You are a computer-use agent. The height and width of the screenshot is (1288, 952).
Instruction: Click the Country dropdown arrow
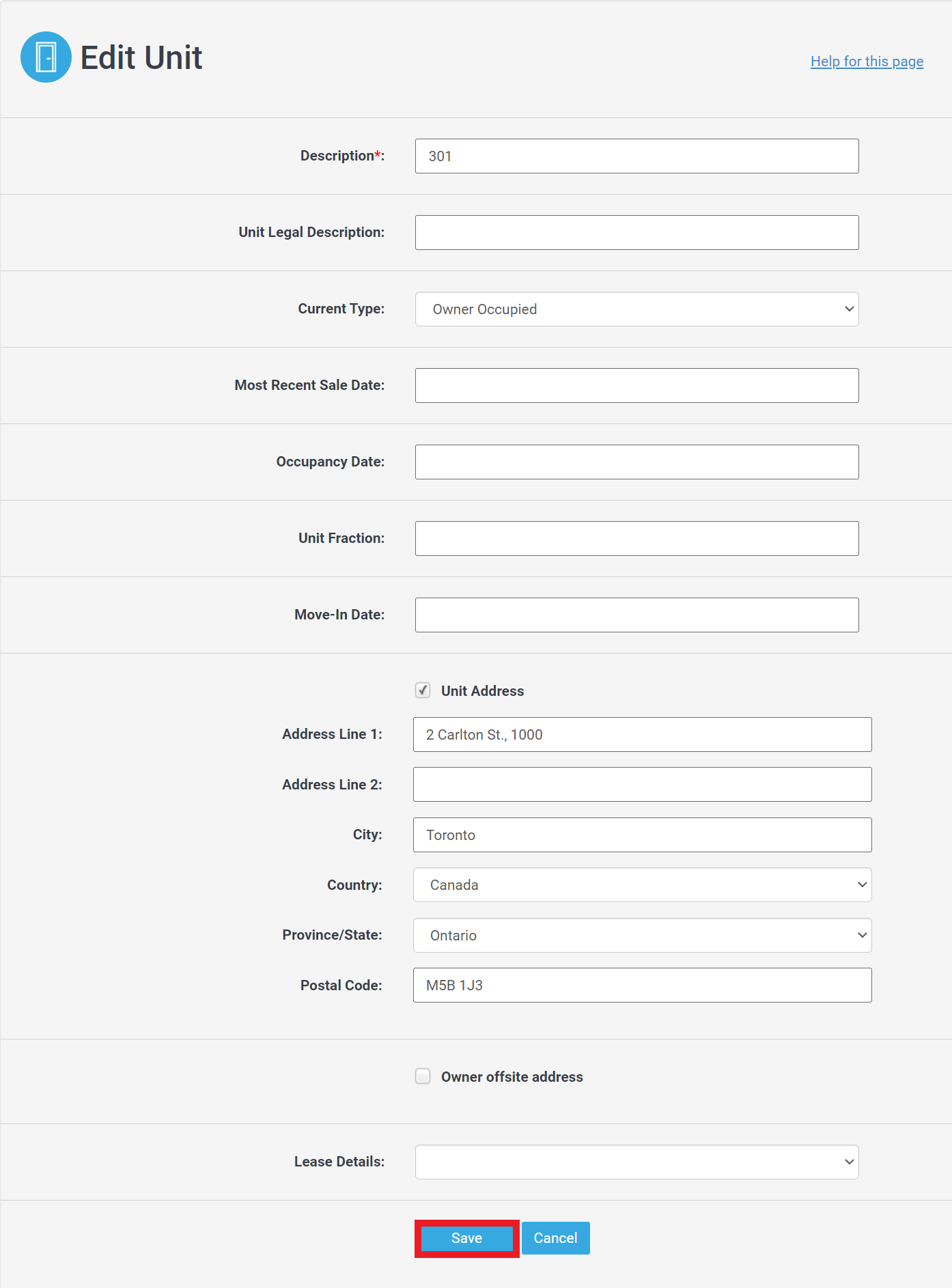(860, 884)
